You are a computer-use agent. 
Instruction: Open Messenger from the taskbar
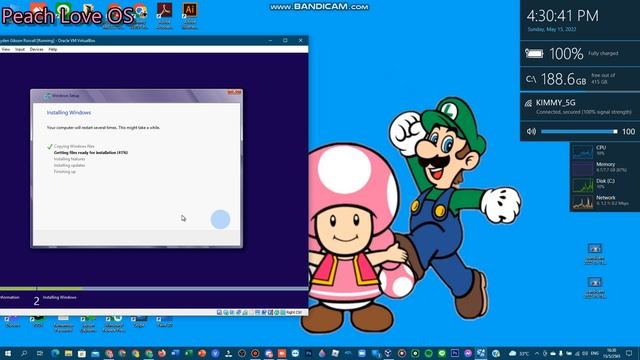[x=468, y=353]
